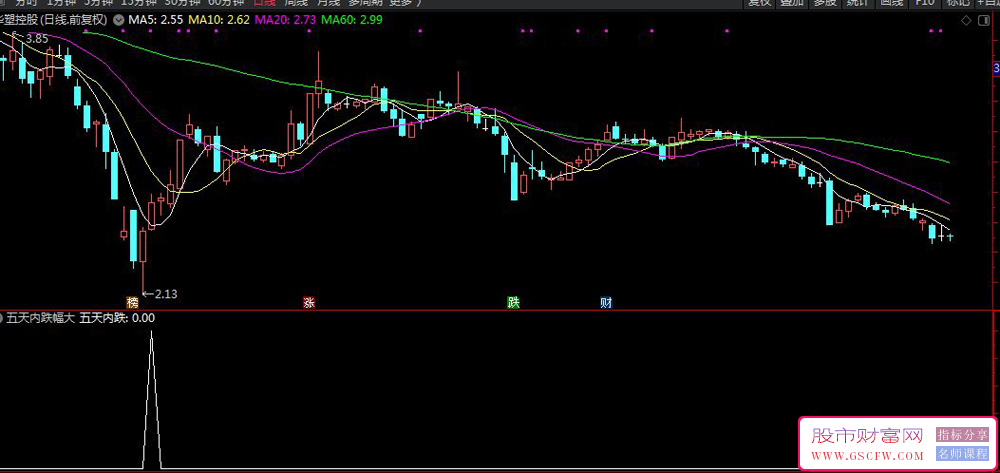Switch to the 周线 weekly period tab

coord(296,3)
